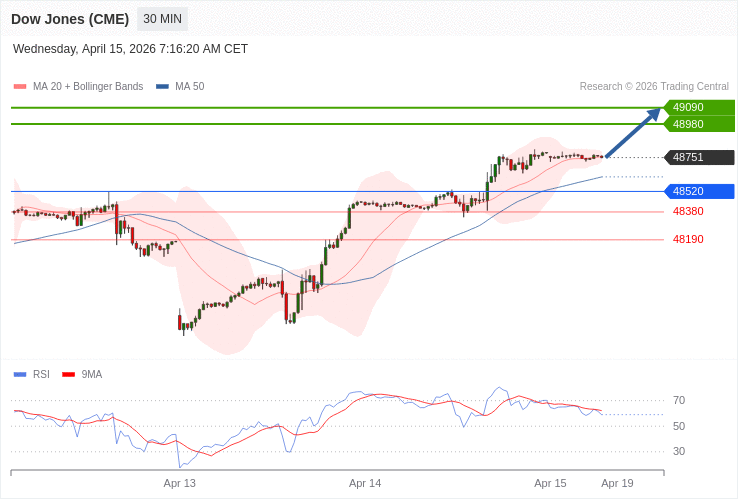This screenshot has width=738, height=500.
Task: Click the 30 MIN timeframe button
Action: [x=162, y=19]
